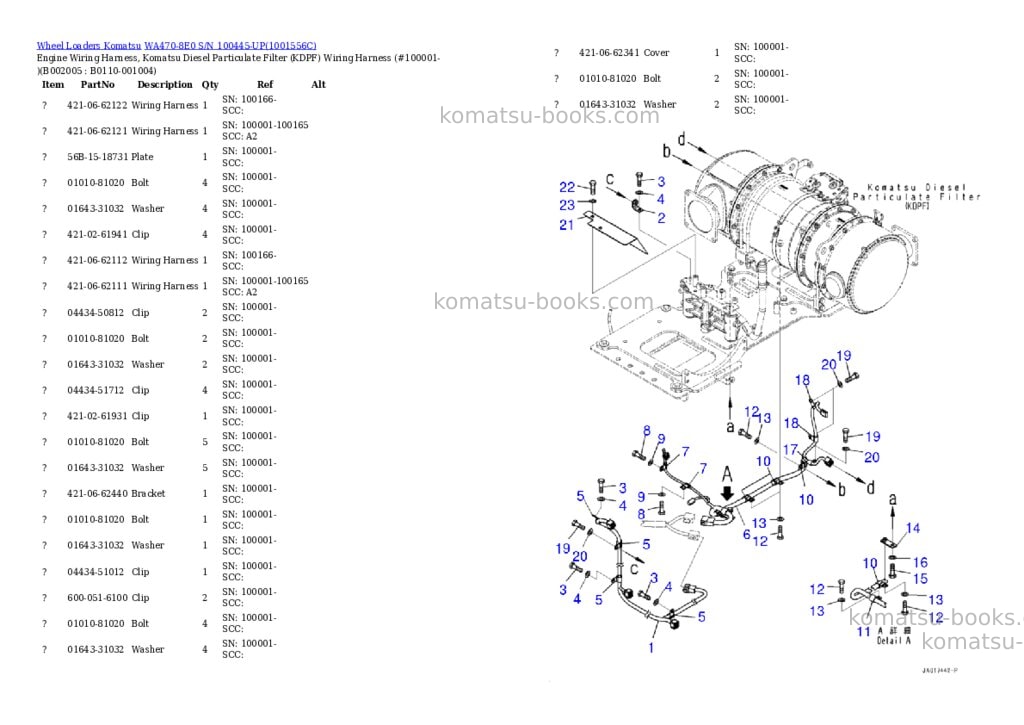Viewport: 1024px width, 725px height.
Task: Click callout number 1 below the harness
Action: point(650,648)
